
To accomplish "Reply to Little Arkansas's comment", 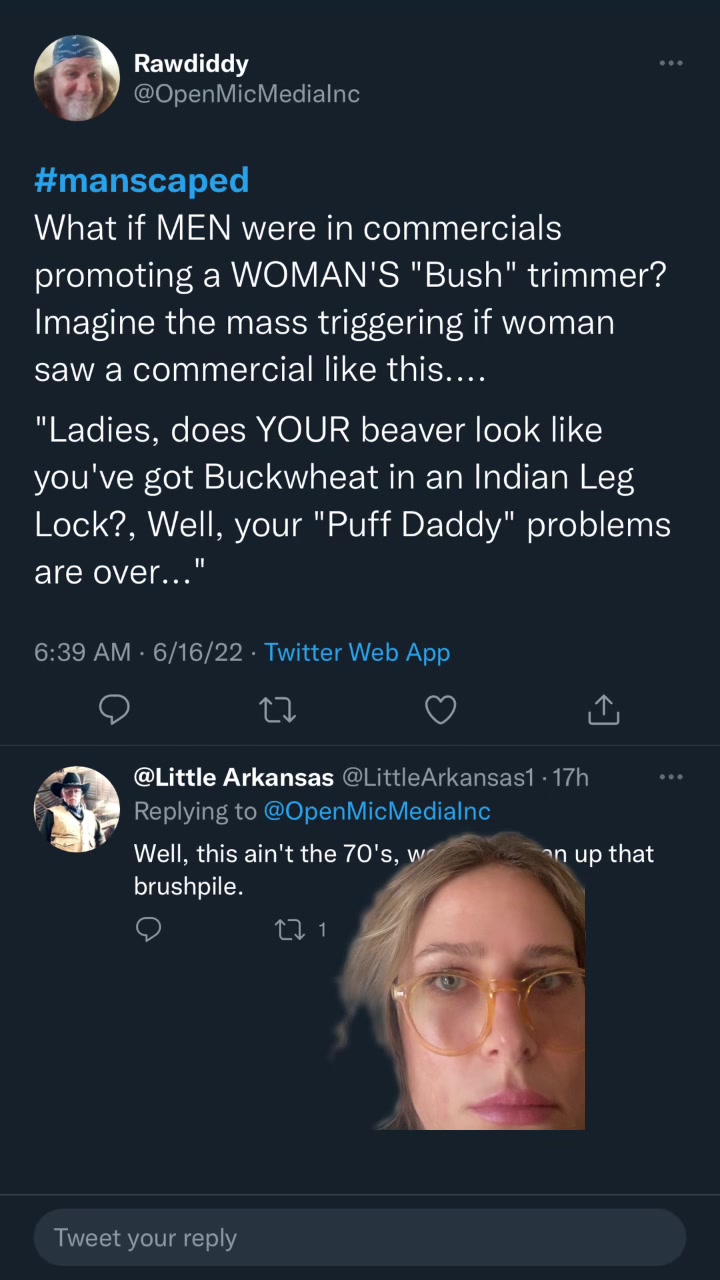I will pos(148,930).
